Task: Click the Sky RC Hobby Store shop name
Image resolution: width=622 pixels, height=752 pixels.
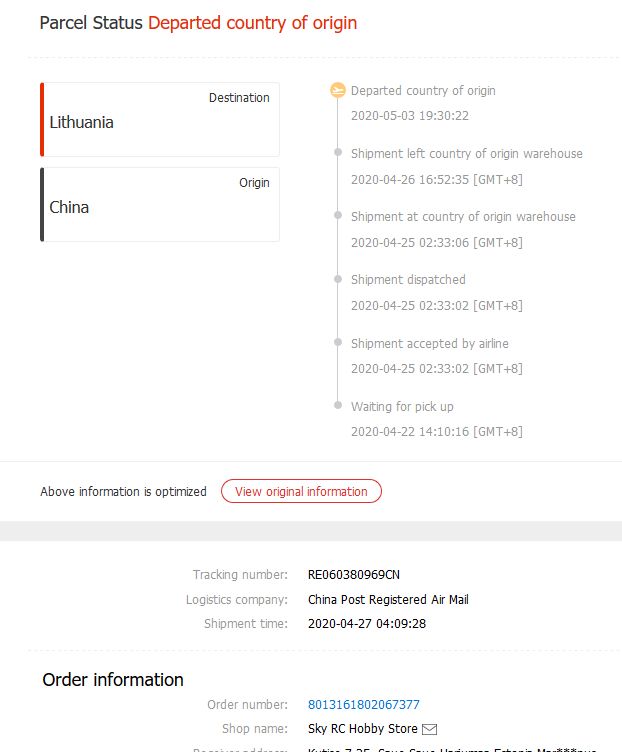Action: 361,729
